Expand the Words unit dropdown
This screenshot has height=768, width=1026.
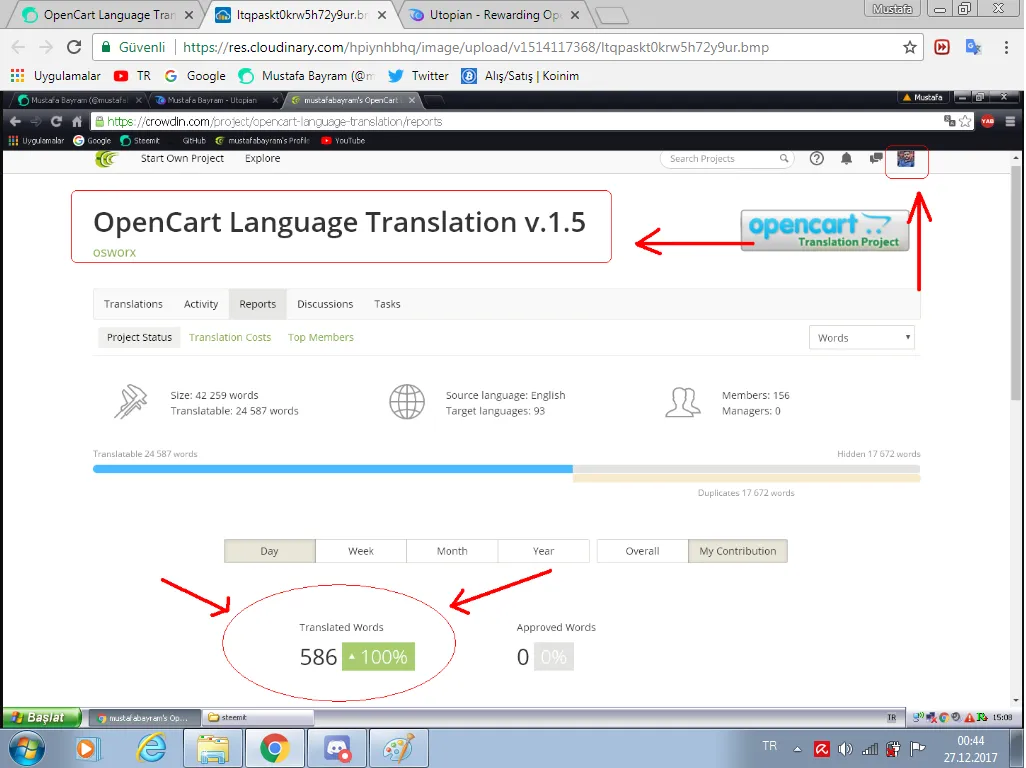coord(862,338)
